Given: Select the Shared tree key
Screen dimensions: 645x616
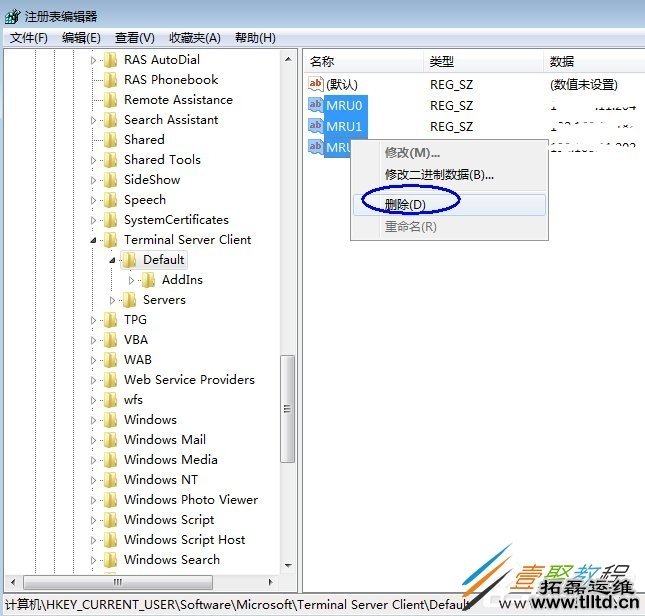Looking at the screenshot, I should (144, 140).
